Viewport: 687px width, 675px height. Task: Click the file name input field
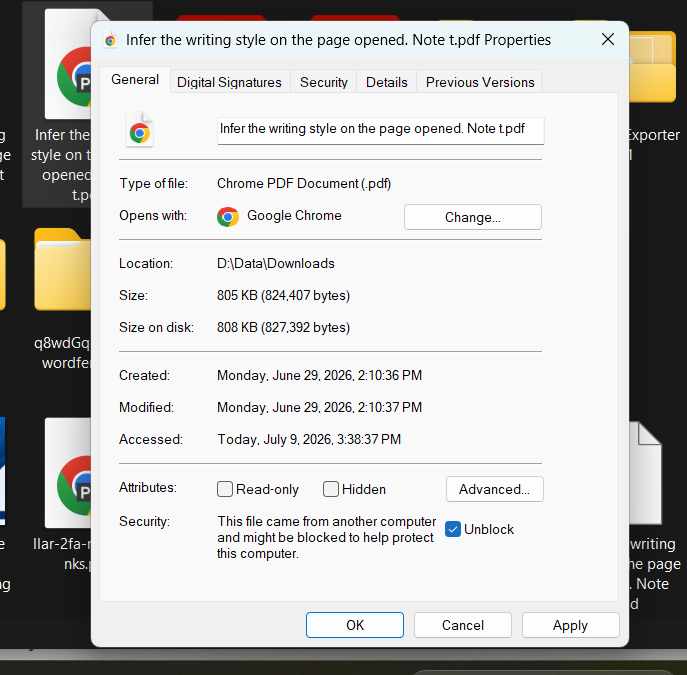click(x=381, y=130)
